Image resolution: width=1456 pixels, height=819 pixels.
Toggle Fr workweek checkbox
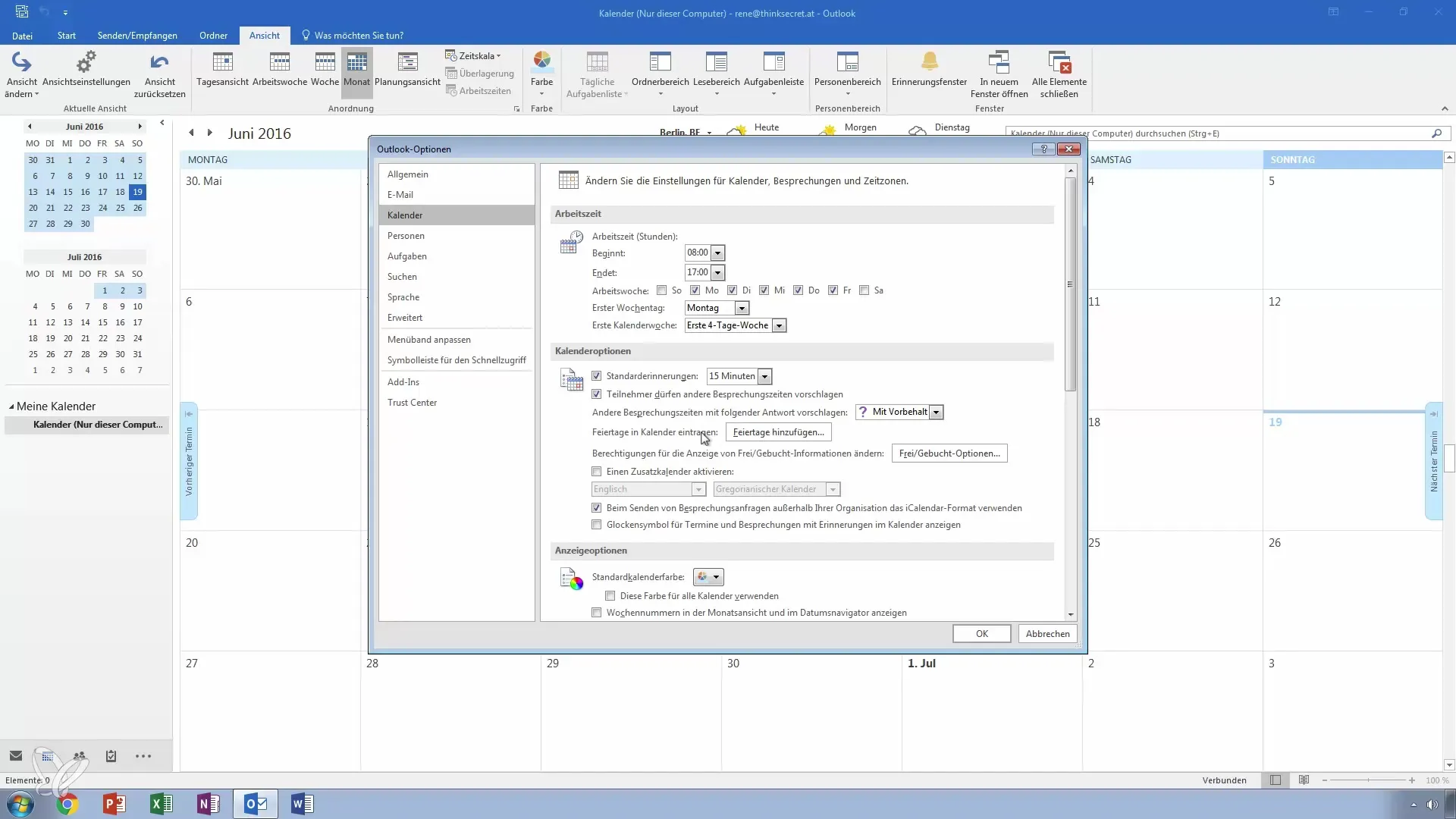coord(833,290)
